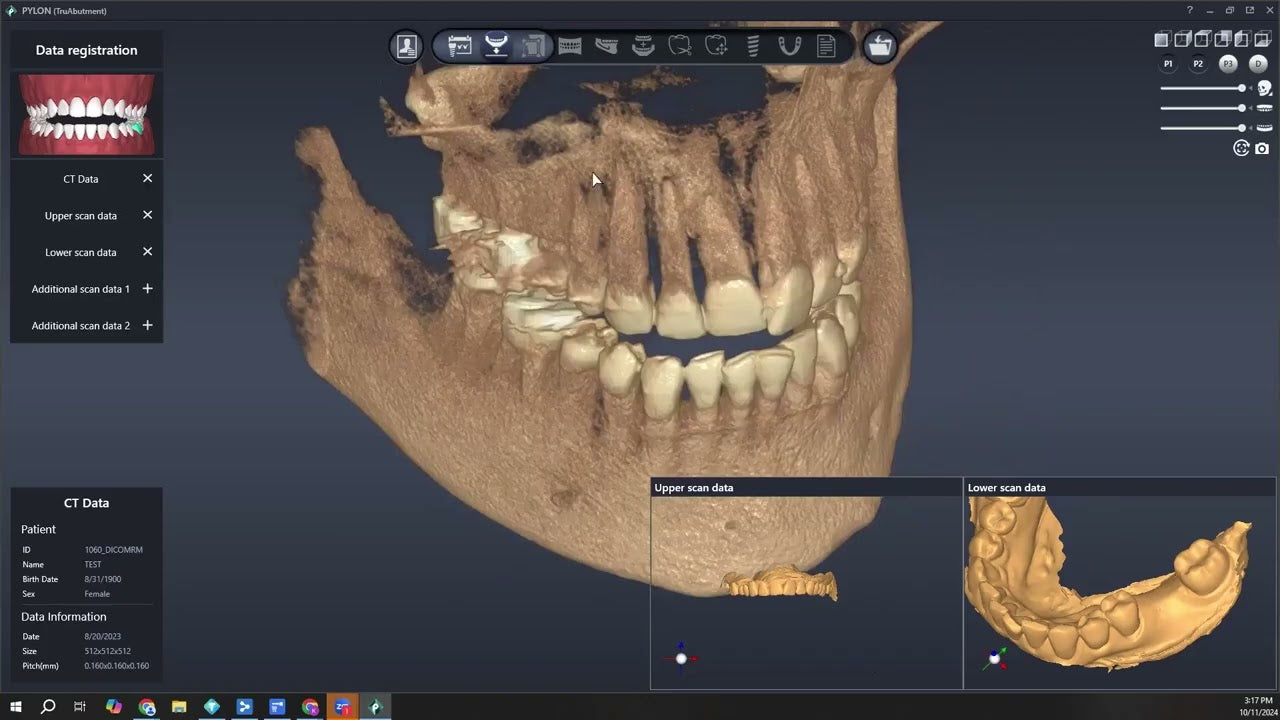The width and height of the screenshot is (1280, 720).
Task: Click the open project folder button
Action: pos(880,47)
